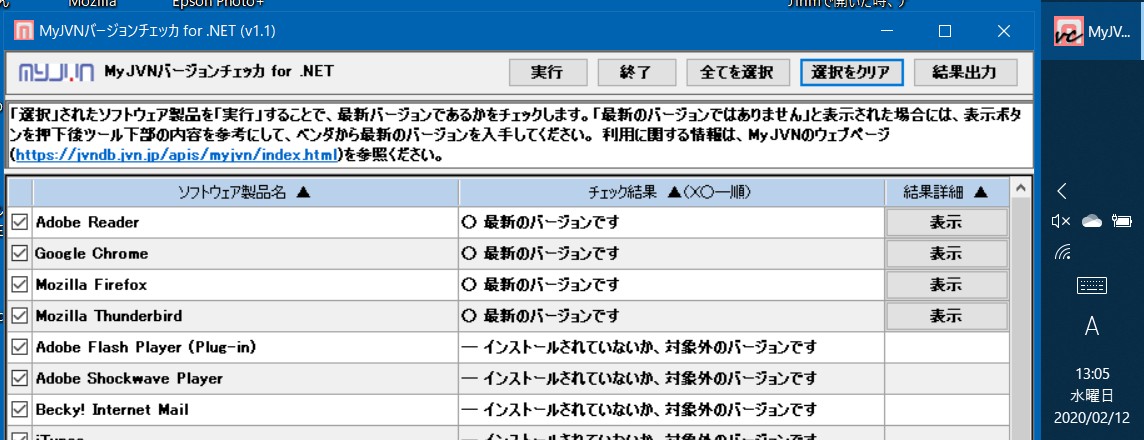This screenshot has width=1144, height=440.
Task: Click the MyJVN title bar app icon
Action: point(24,31)
